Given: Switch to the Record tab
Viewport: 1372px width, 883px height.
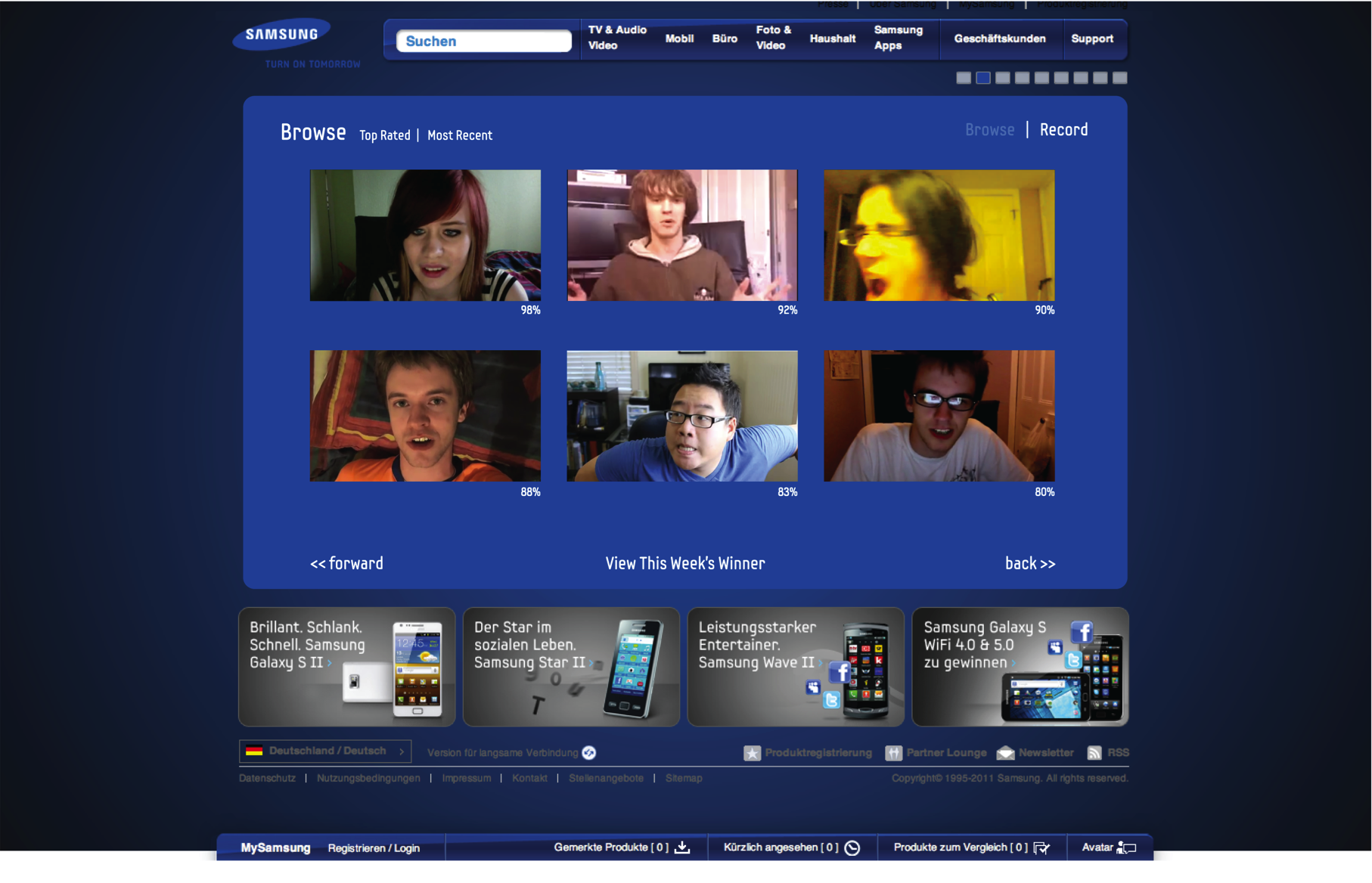Looking at the screenshot, I should [1063, 130].
